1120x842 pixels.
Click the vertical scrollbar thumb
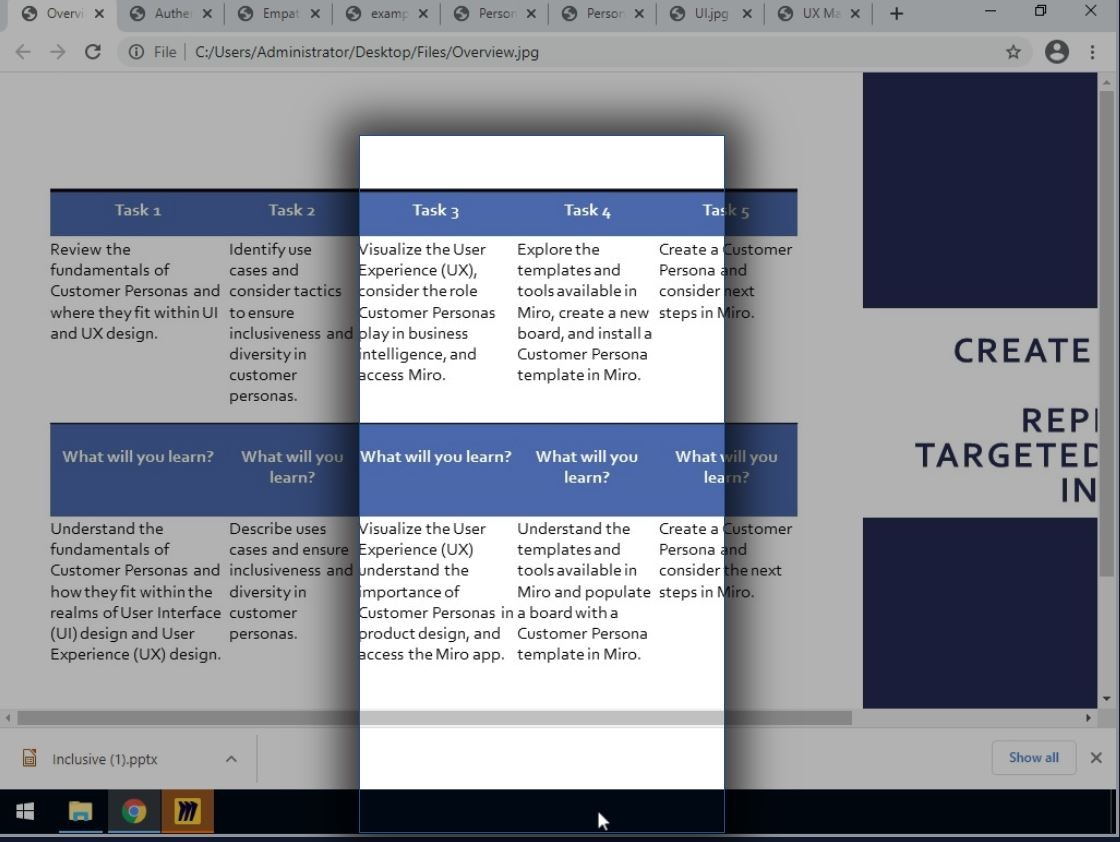click(1106, 332)
